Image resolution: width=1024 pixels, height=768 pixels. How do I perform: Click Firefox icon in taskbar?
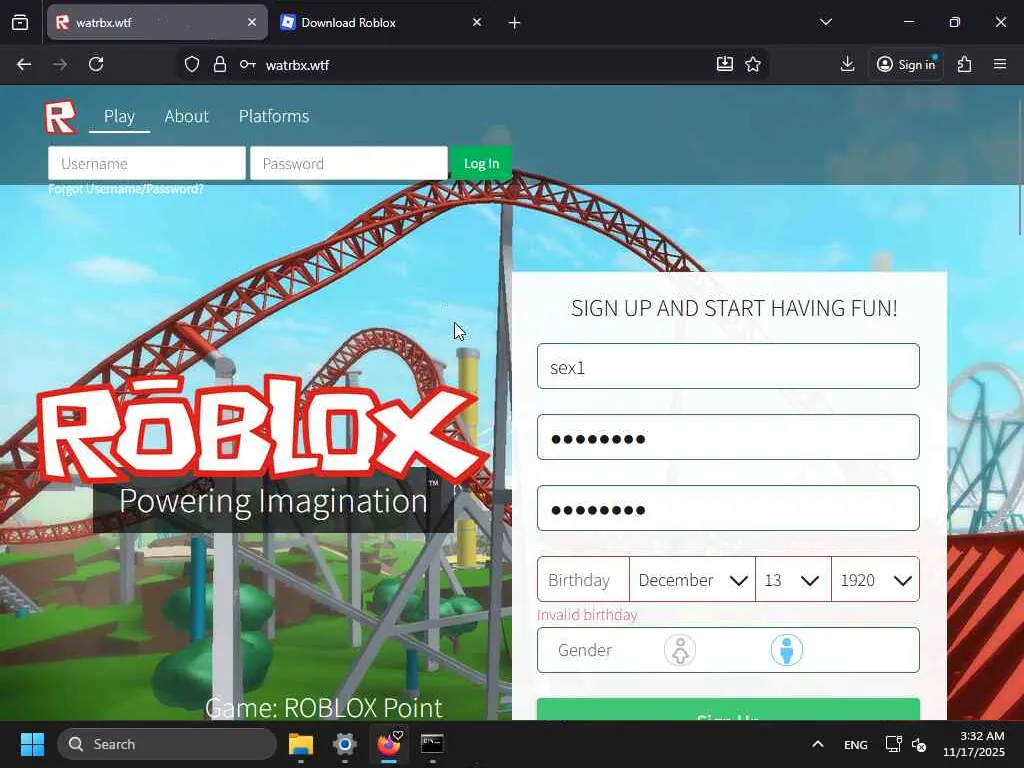(389, 744)
